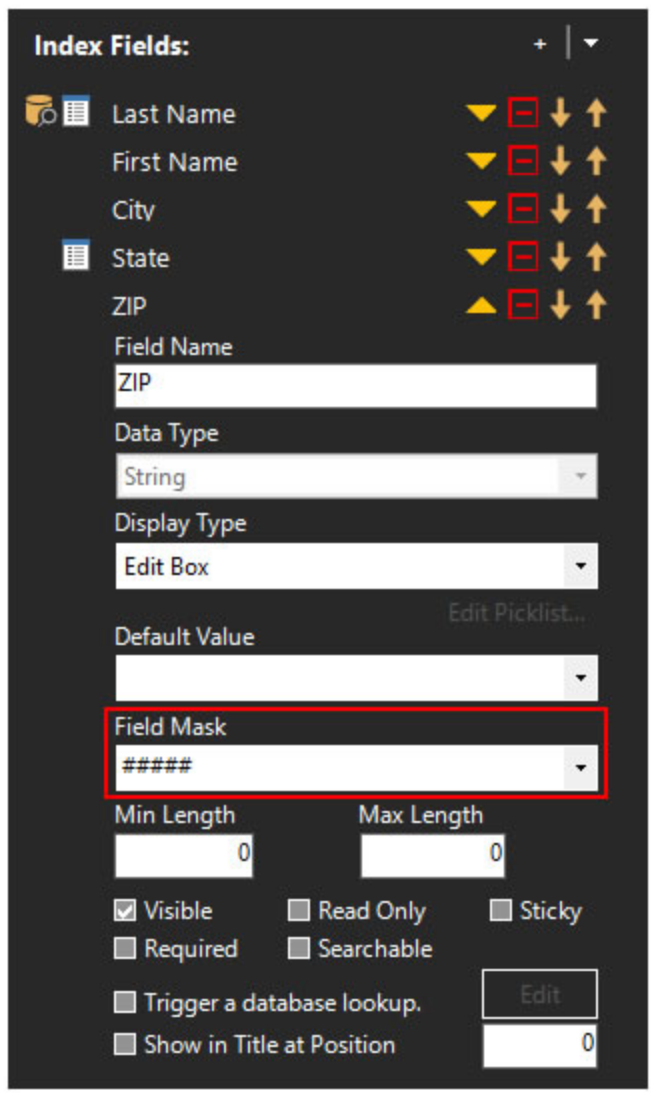Select the Last Name field row

(174, 114)
